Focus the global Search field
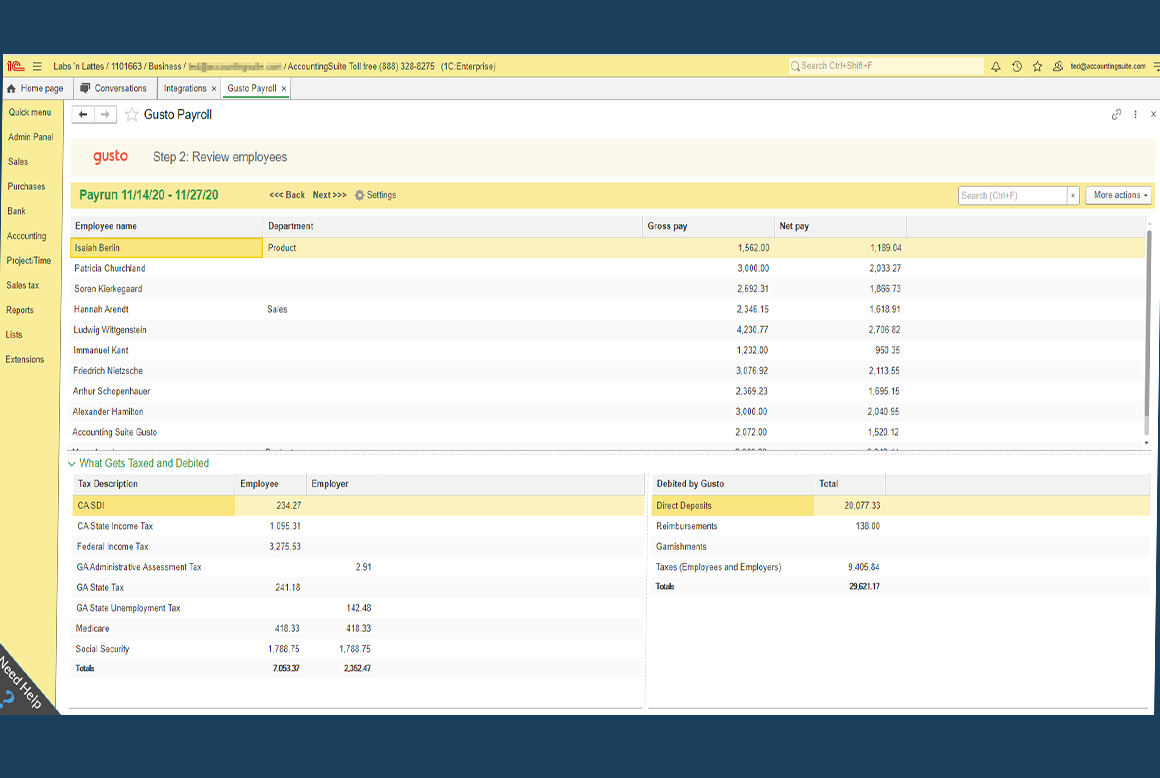The image size is (1160, 778). (886, 67)
